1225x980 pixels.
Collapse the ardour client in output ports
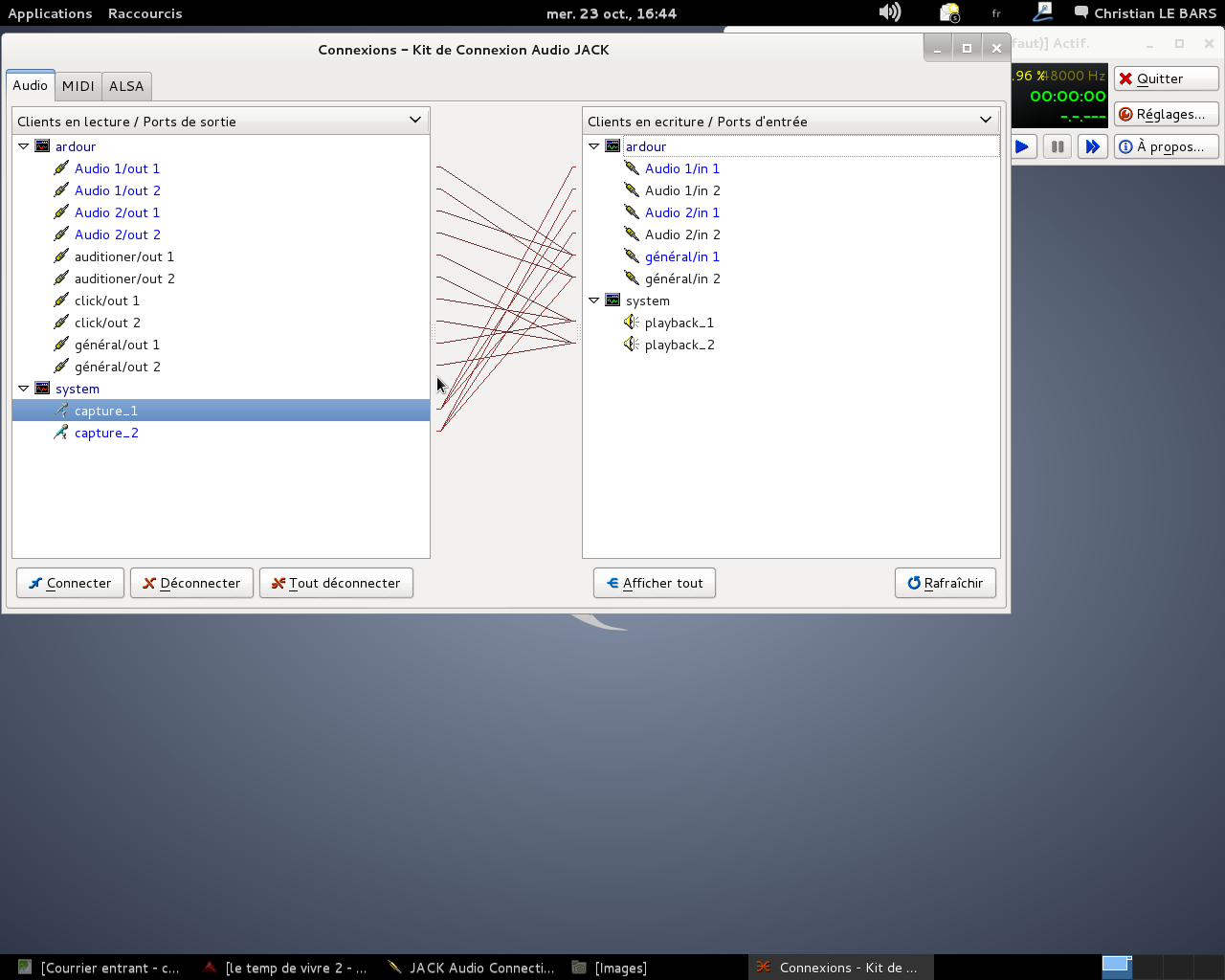coord(23,146)
